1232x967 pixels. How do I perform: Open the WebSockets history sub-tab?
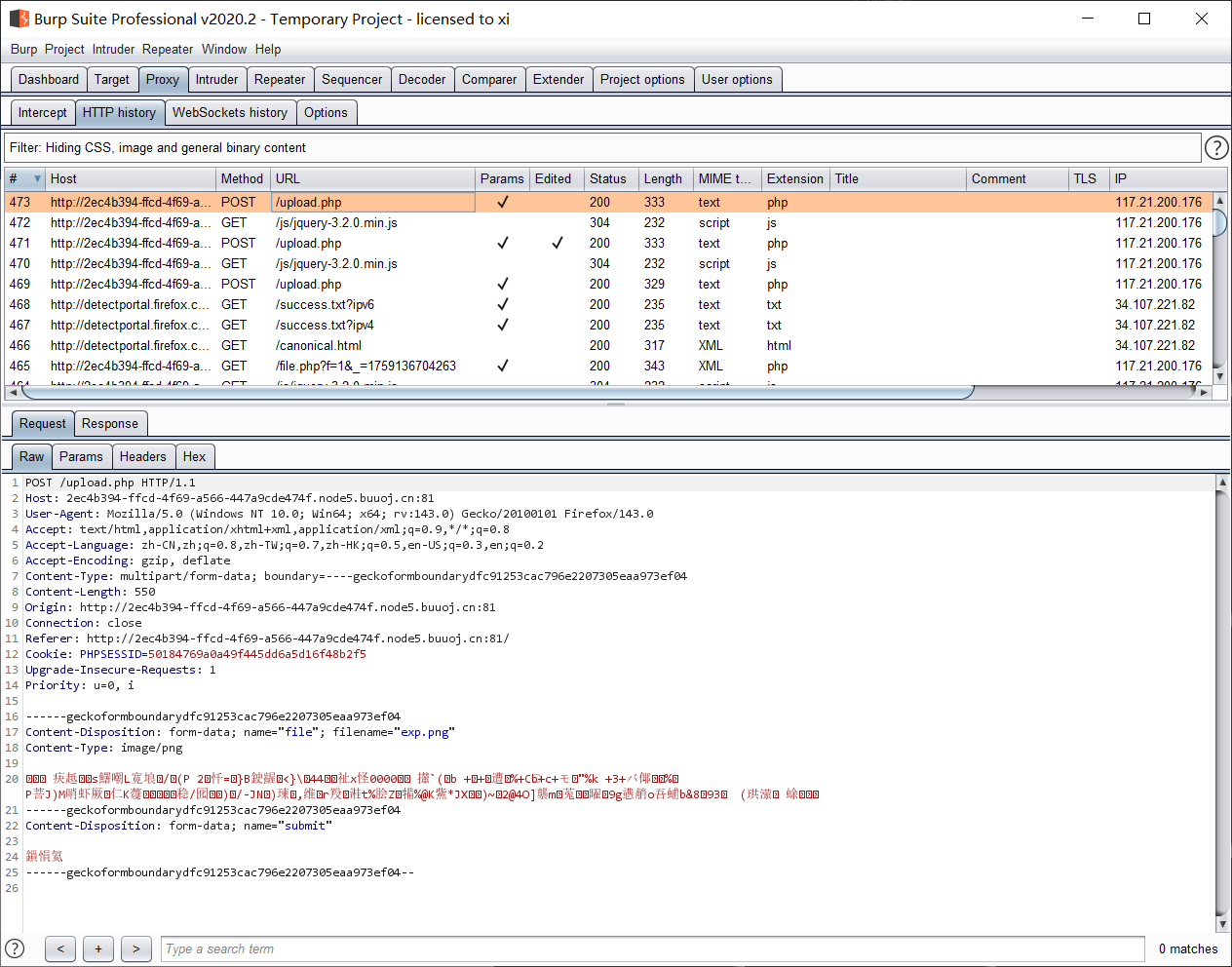pos(230,113)
